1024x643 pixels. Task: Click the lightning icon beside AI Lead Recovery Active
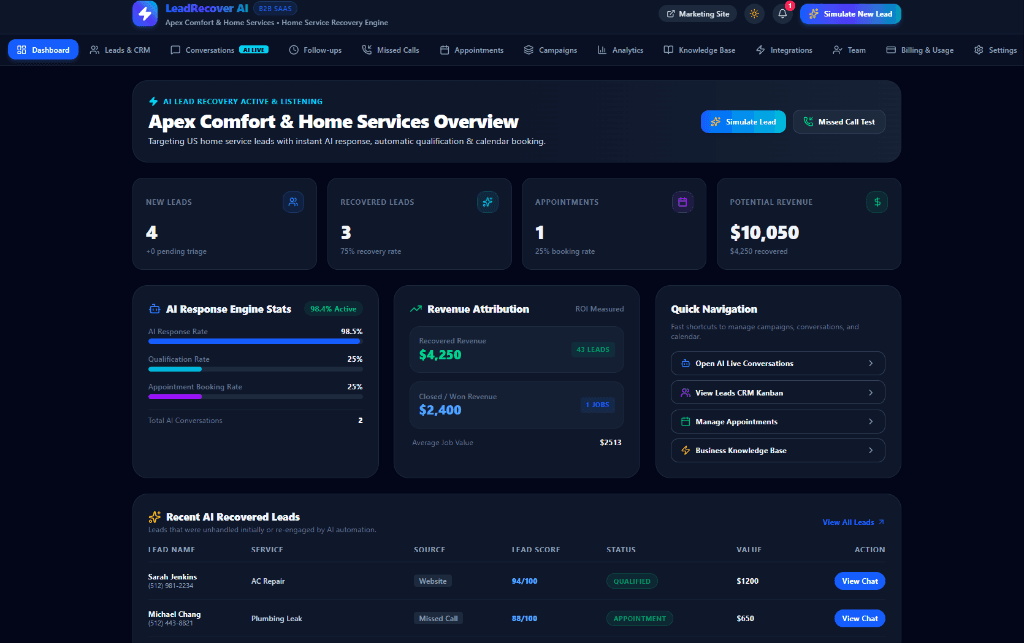click(x=153, y=101)
